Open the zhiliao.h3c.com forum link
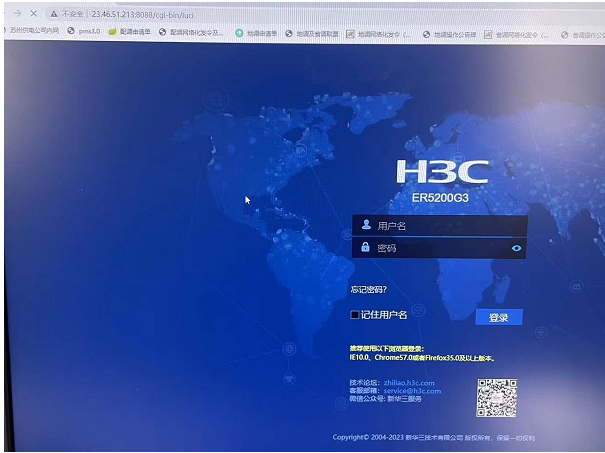This screenshot has height=453, width=605. tap(409, 383)
